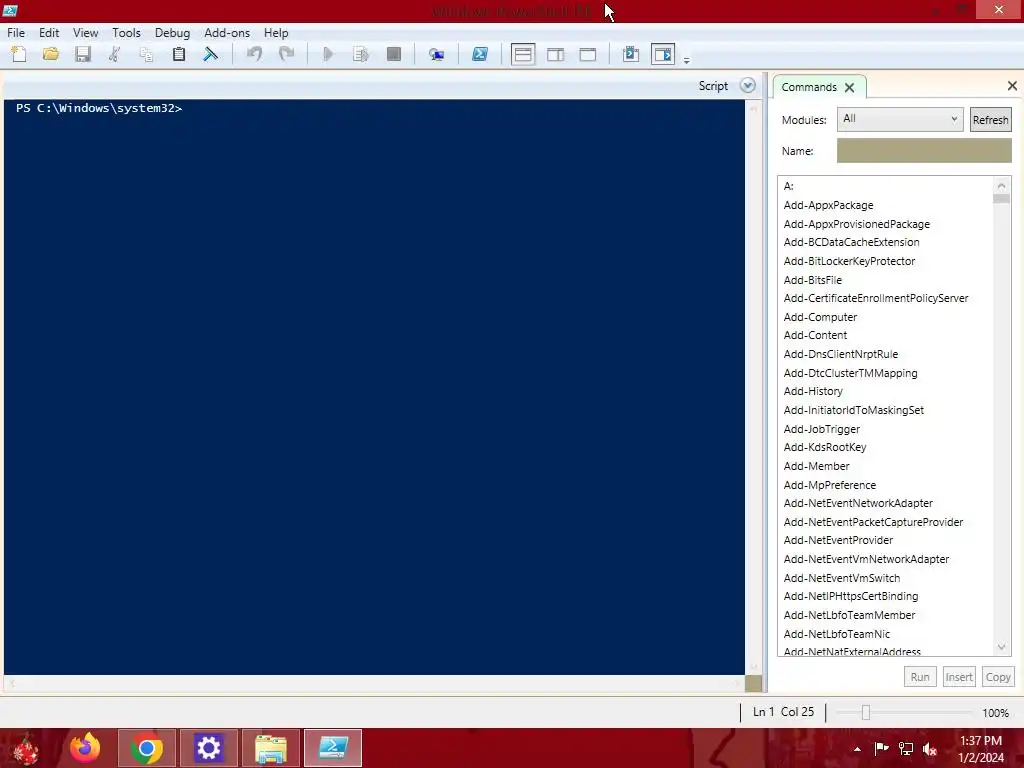Screen dimensions: 1024x768
Task: Click command list scrollbar up arrow
Action: click(1001, 186)
